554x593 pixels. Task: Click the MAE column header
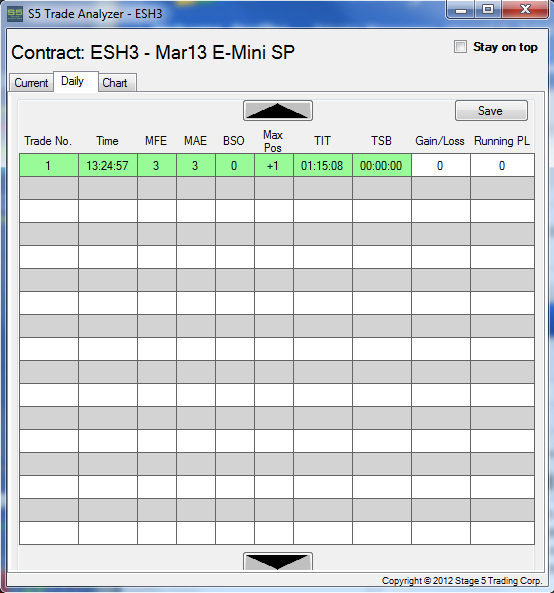[x=195, y=141]
